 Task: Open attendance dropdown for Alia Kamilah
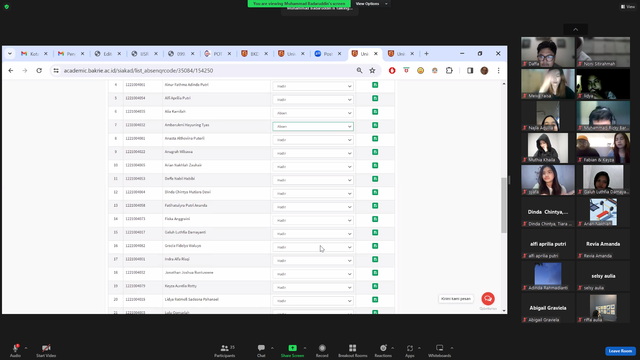(x=313, y=113)
